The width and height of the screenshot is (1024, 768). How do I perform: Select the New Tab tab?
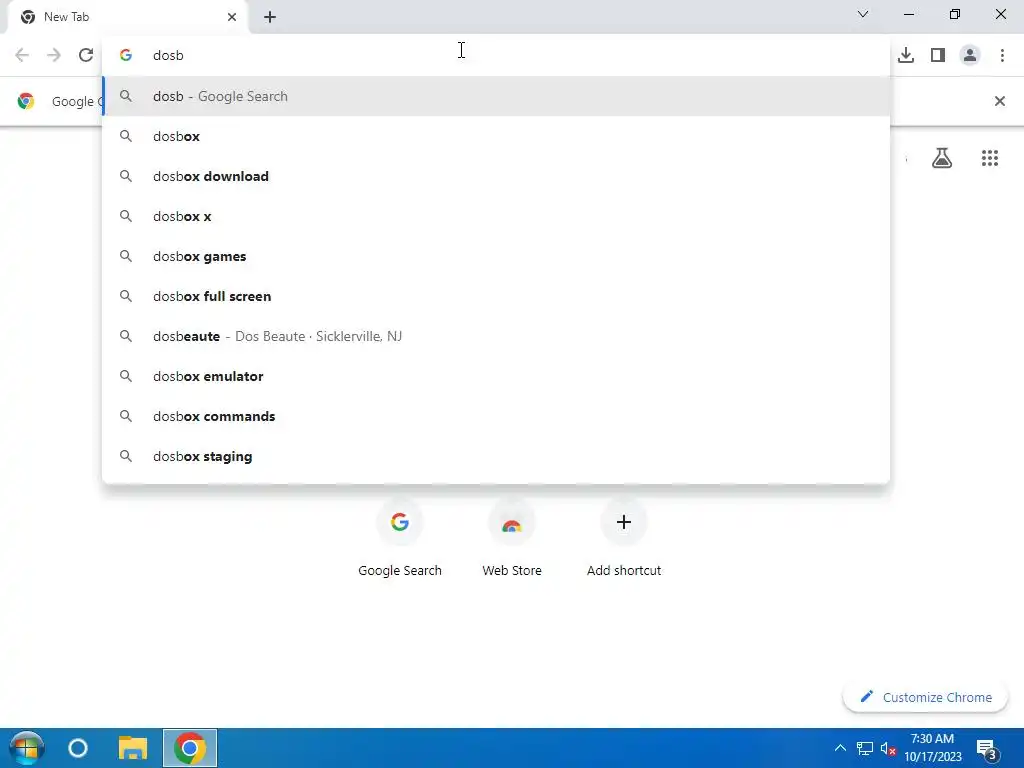(x=127, y=17)
